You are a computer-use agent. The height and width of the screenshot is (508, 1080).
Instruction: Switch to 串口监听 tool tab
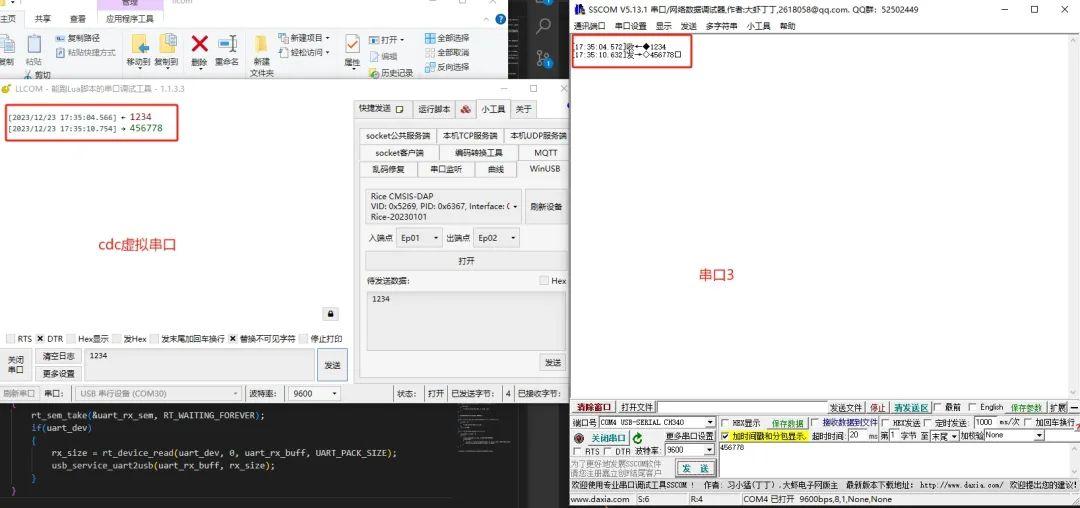tap(446, 169)
